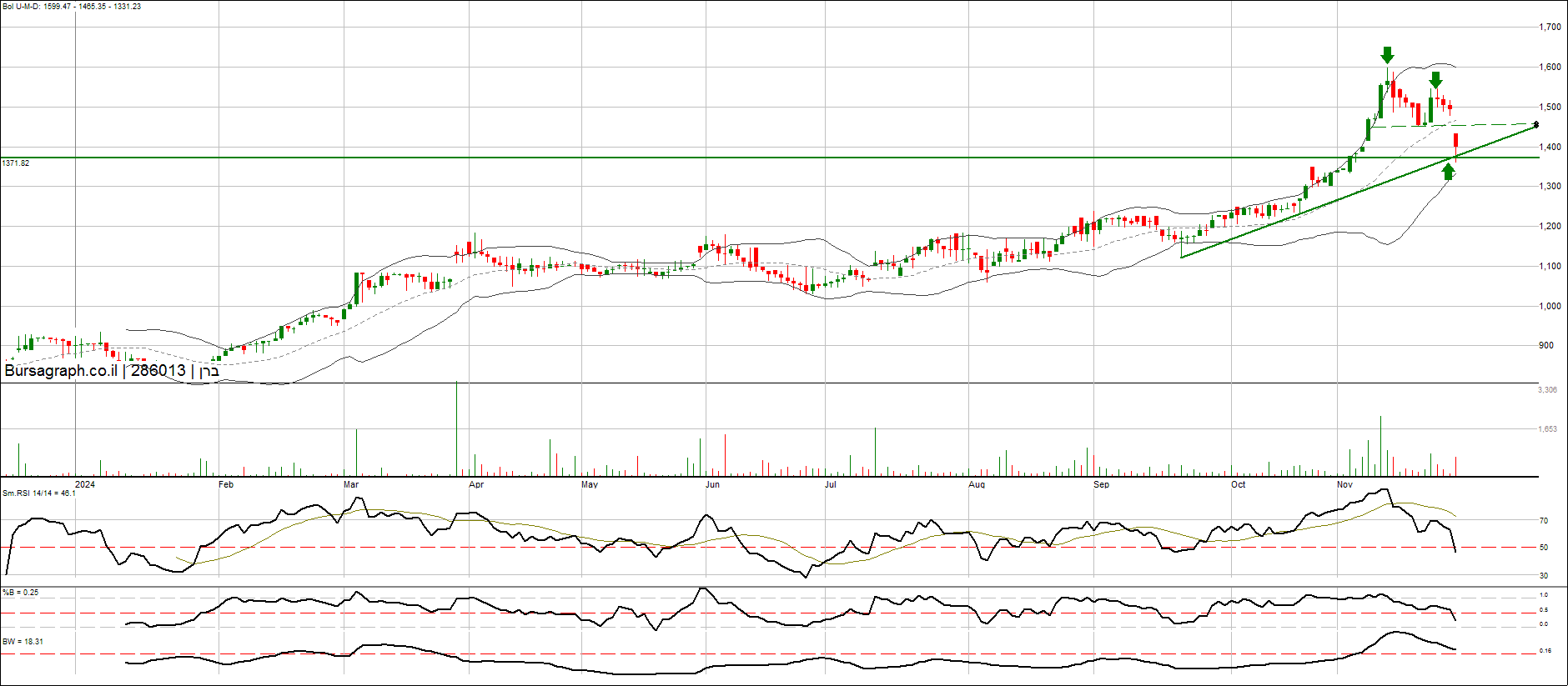This screenshot has height=686, width=1568.
Task: Click the 70 level on the RSI scale
Action: [1544, 521]
